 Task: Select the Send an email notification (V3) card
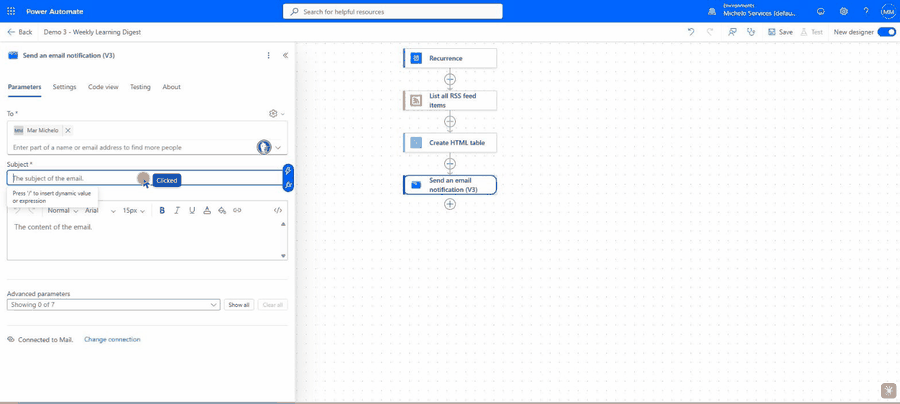[450, 185]
